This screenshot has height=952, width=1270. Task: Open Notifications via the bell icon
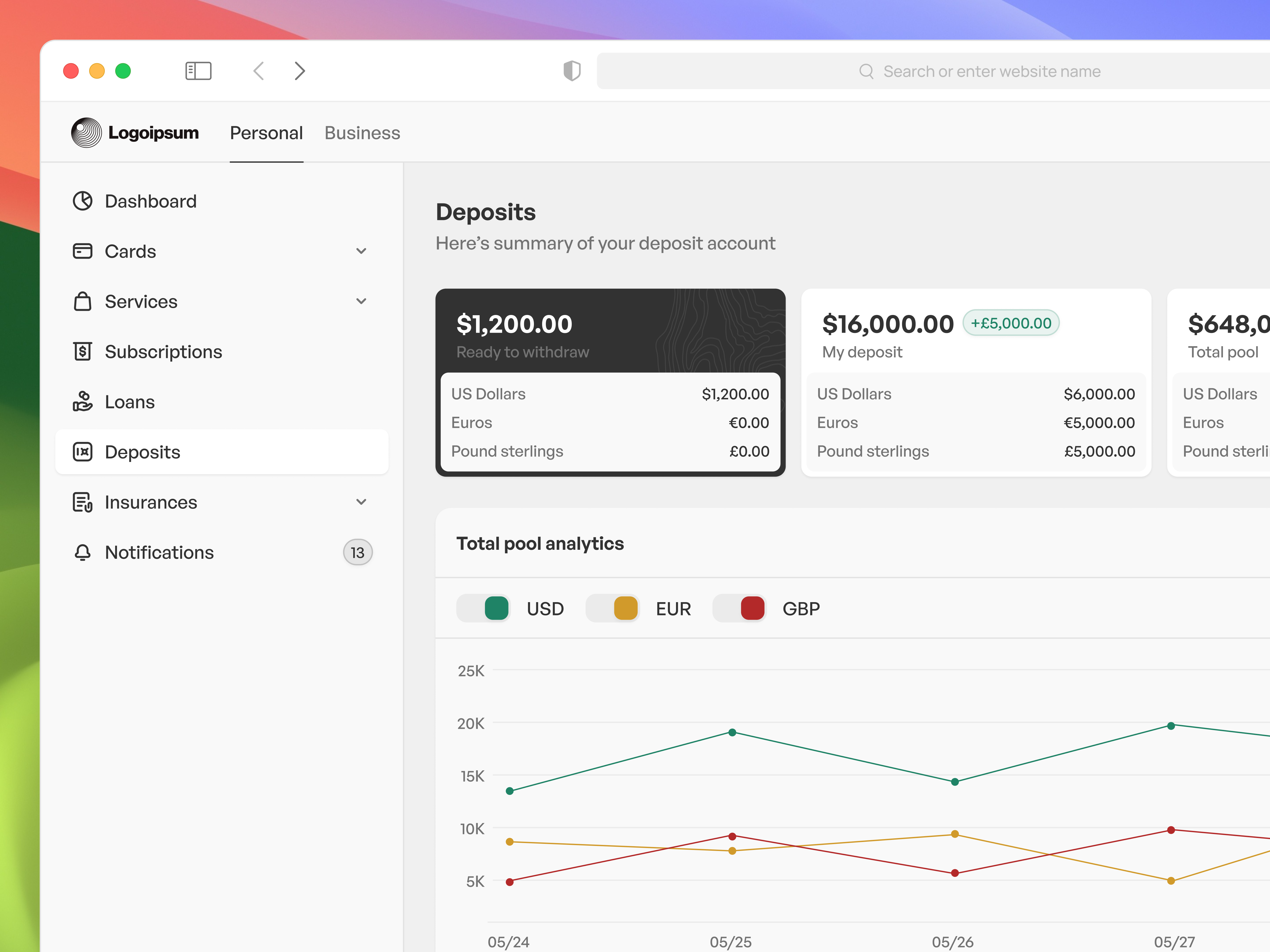tap(83, 552)
